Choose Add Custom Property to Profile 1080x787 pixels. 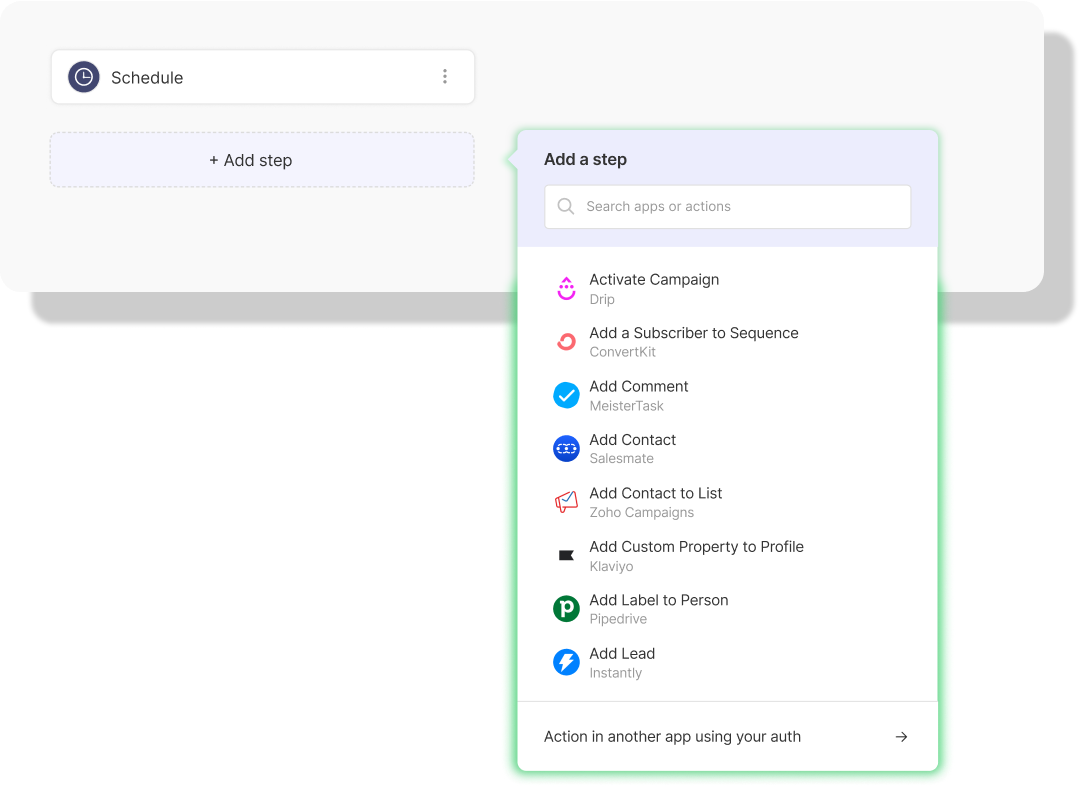pos(696,547)
